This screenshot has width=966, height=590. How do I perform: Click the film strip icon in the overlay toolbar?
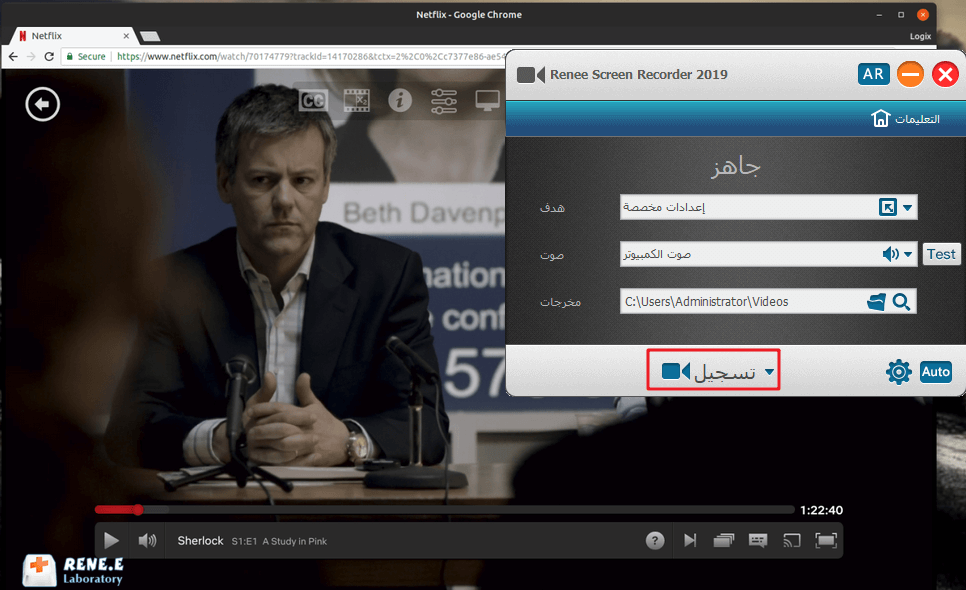(x=357, y=100)
